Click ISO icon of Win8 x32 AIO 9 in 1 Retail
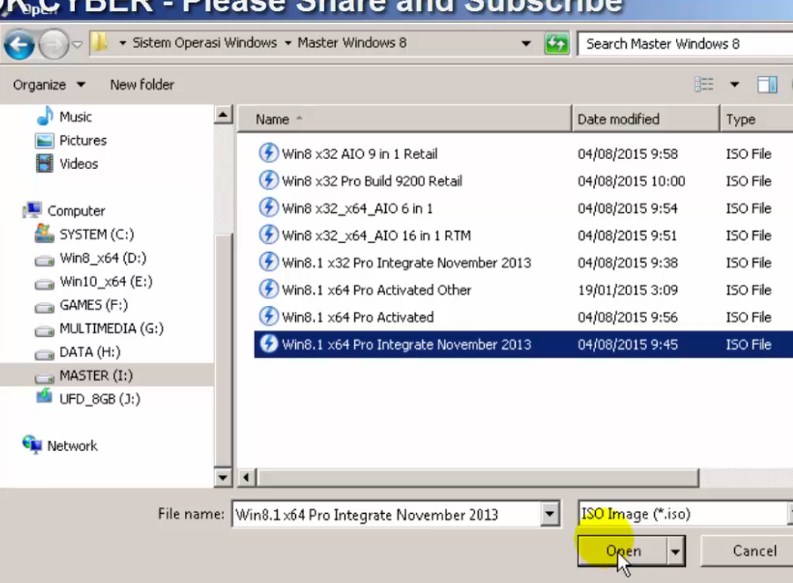793x583 pixels. pyautogui.click(x=269, y=153)
